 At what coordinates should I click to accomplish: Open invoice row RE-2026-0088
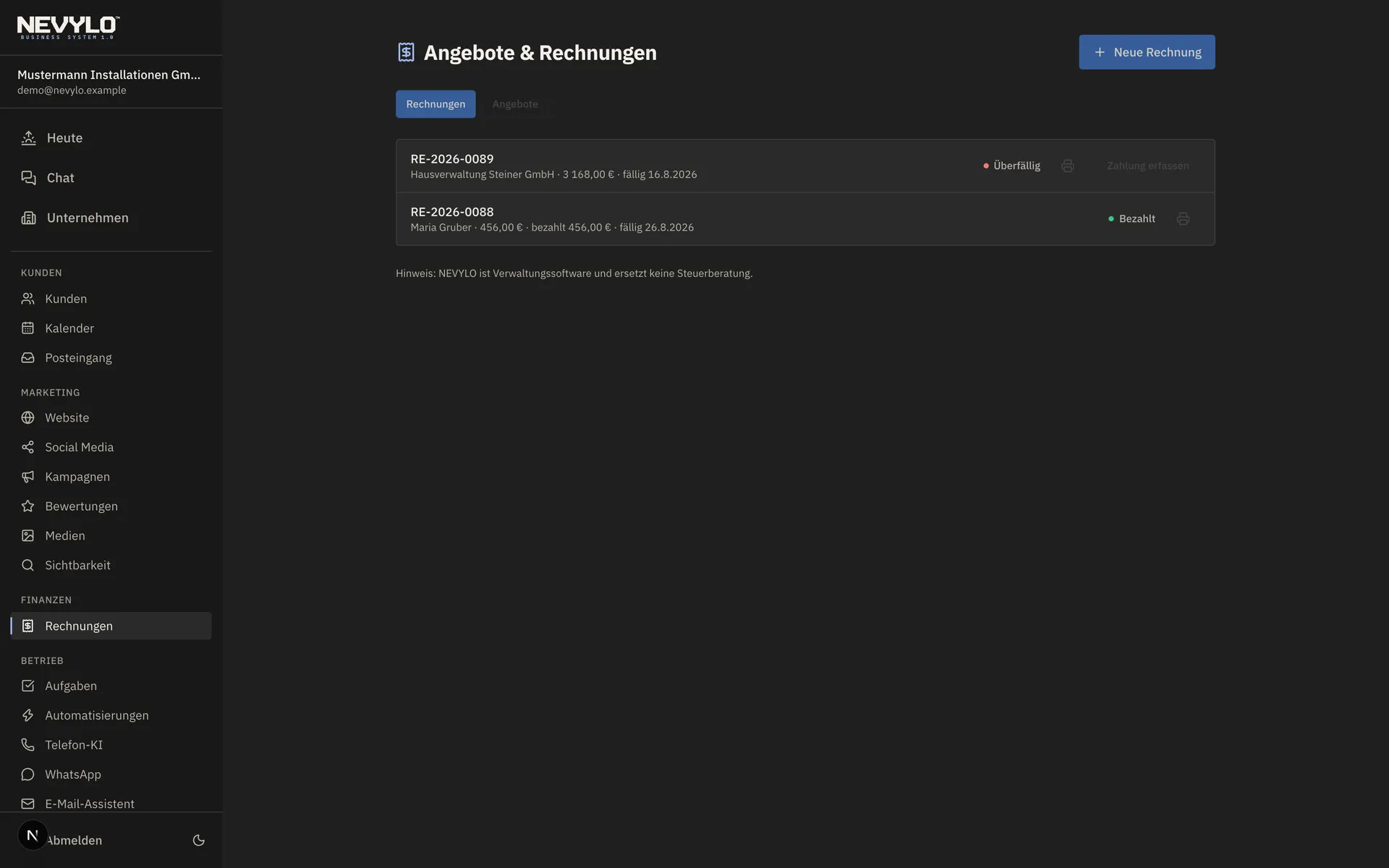coord(805,218)
